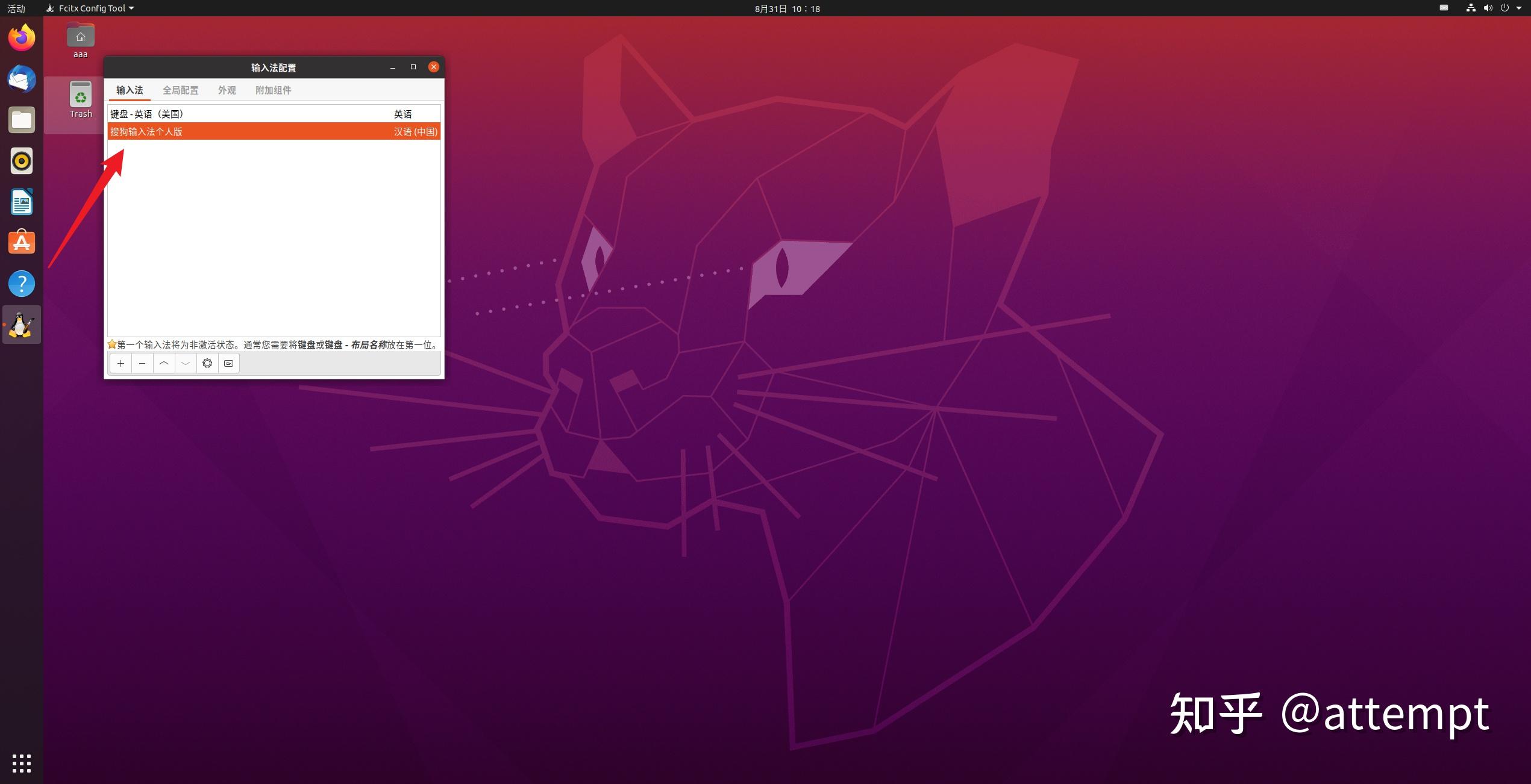Switch to 附加组件 tab

coord(271,91)
